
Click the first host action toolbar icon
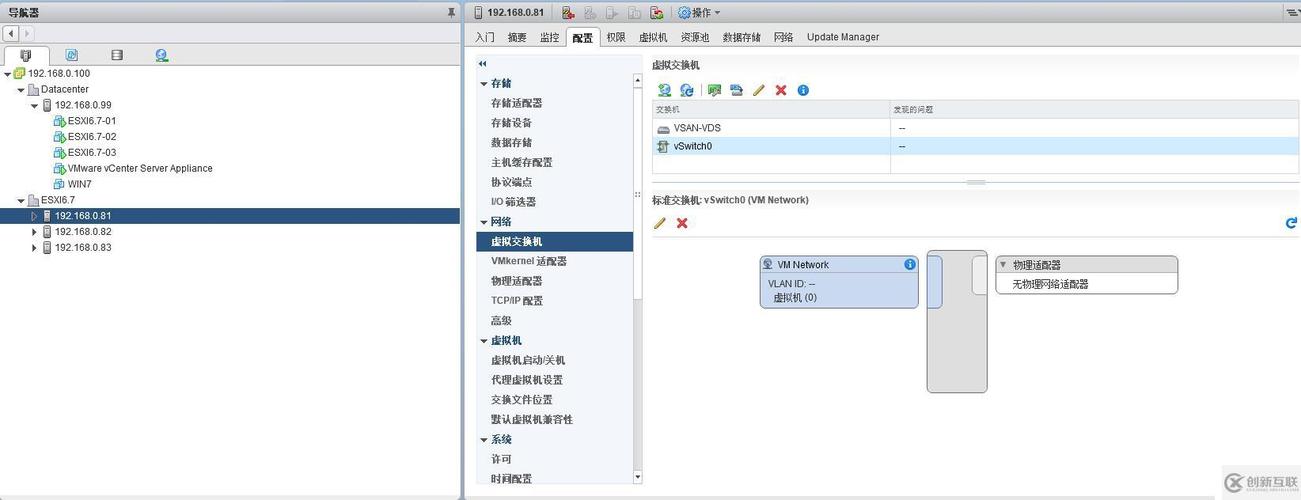(x=568, y=12)
